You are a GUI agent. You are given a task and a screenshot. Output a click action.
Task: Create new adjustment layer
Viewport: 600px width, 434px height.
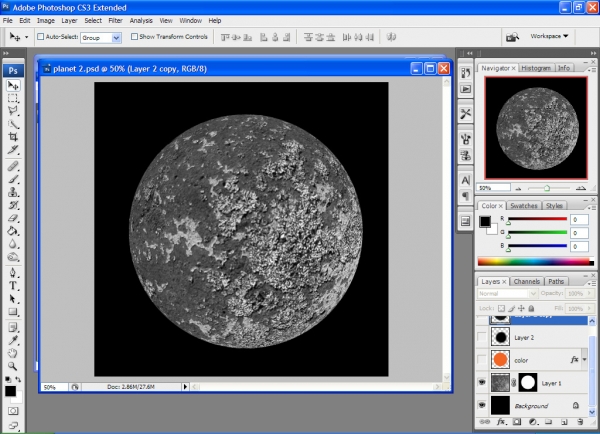click(x=533, y=422)
